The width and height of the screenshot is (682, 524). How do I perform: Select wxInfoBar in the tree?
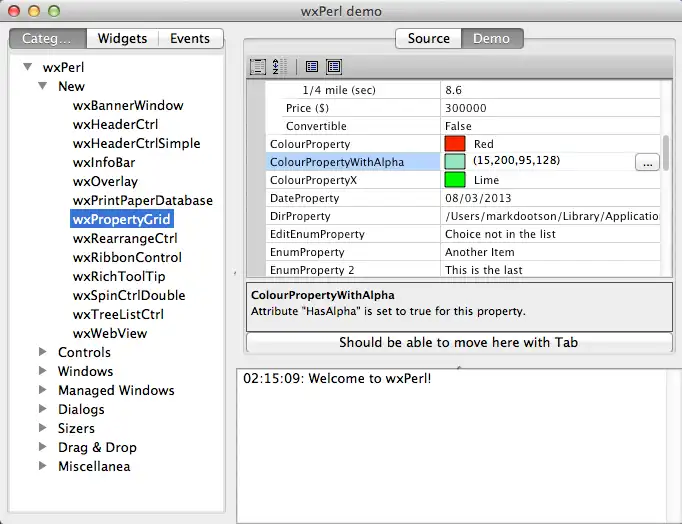(104, 162)
